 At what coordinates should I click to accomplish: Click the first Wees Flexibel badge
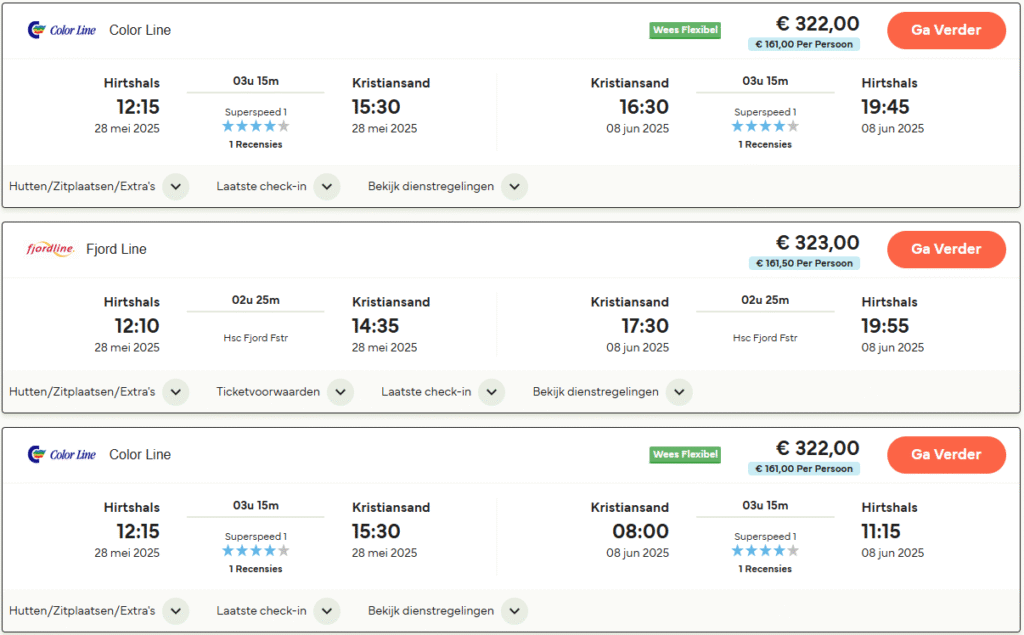(685, 30)
